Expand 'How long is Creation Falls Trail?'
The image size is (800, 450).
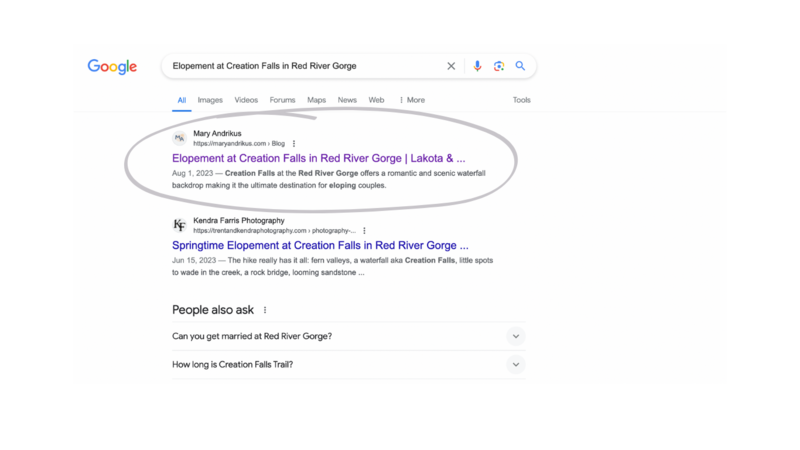[x=516, y=365]
